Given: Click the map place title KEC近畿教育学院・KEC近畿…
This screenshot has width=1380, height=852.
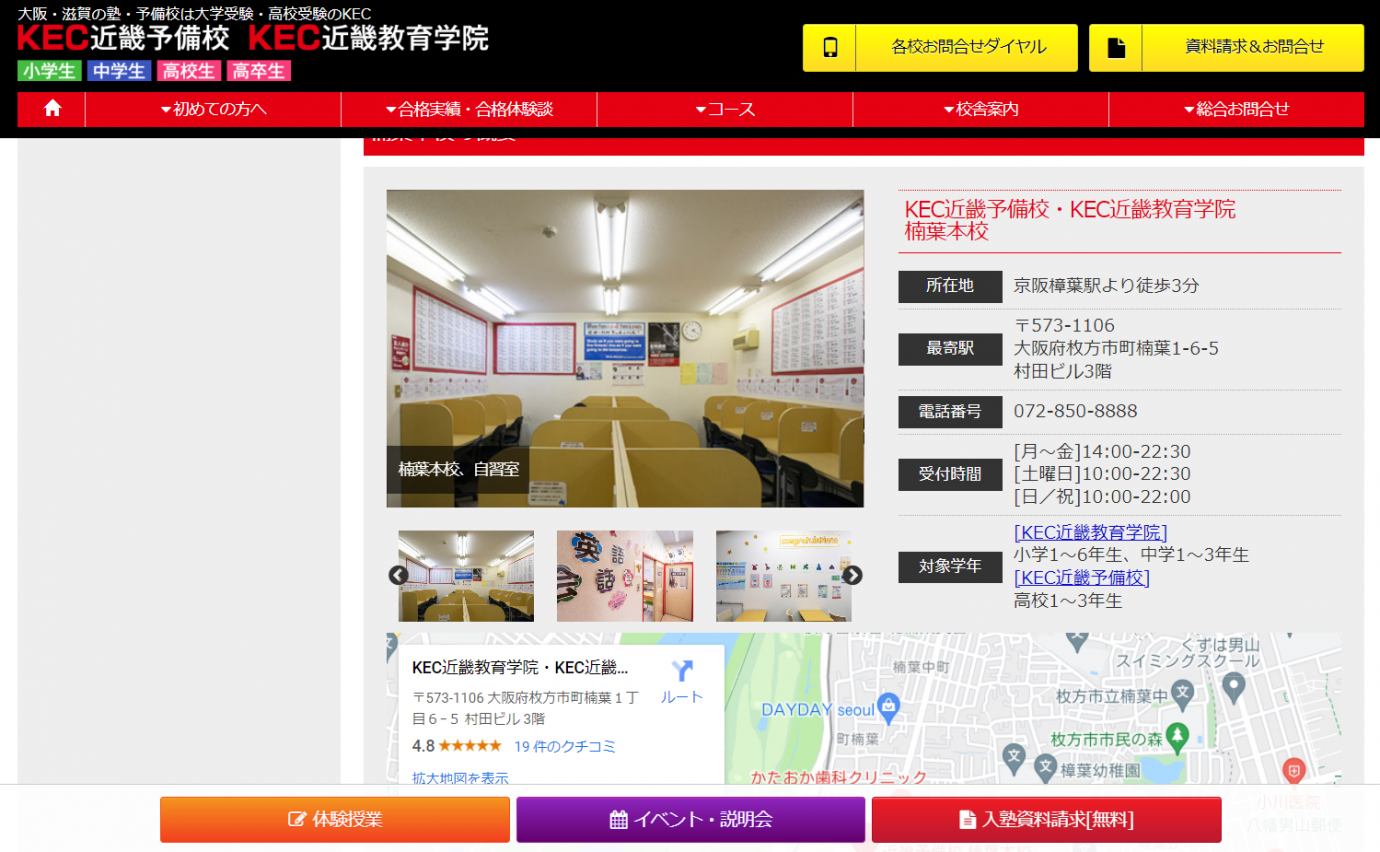Looking at the screenshot, I should click(x=520, y=668).
